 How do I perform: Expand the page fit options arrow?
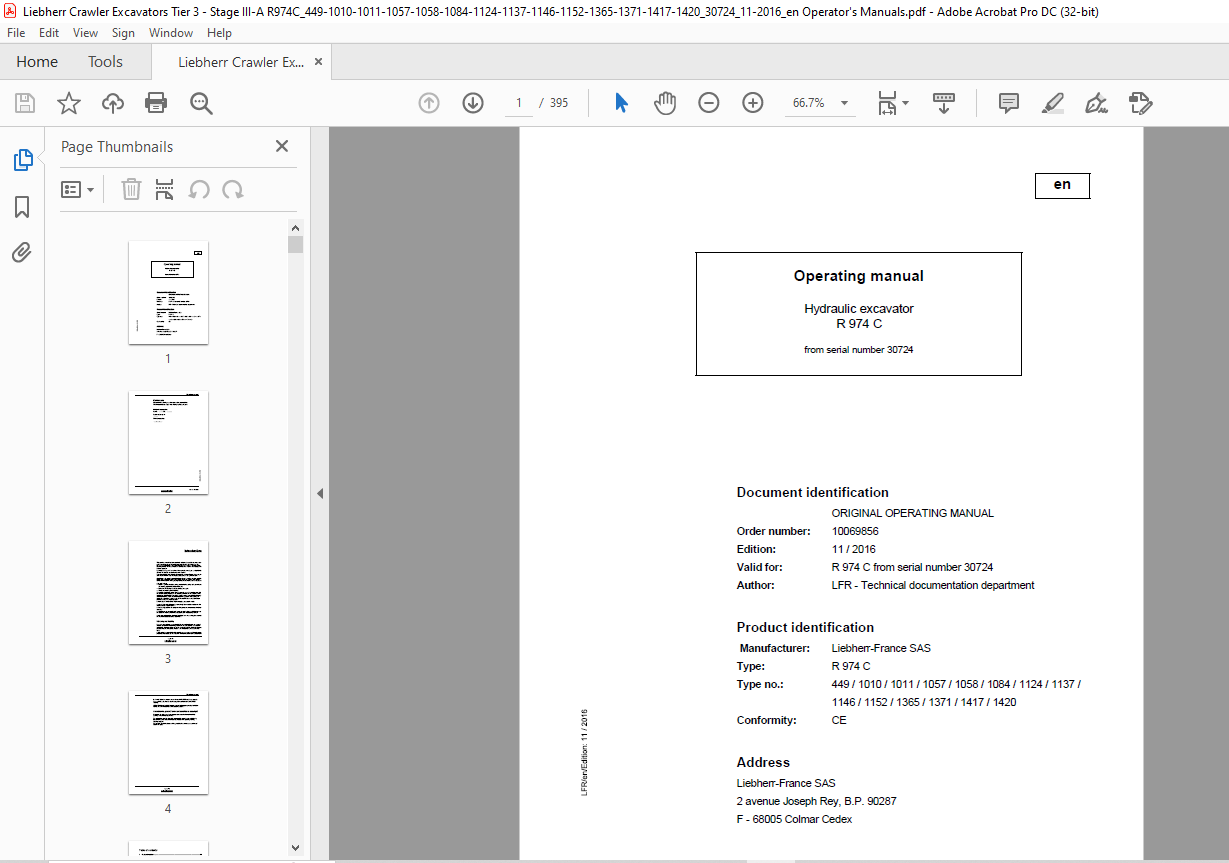point(905,103)
